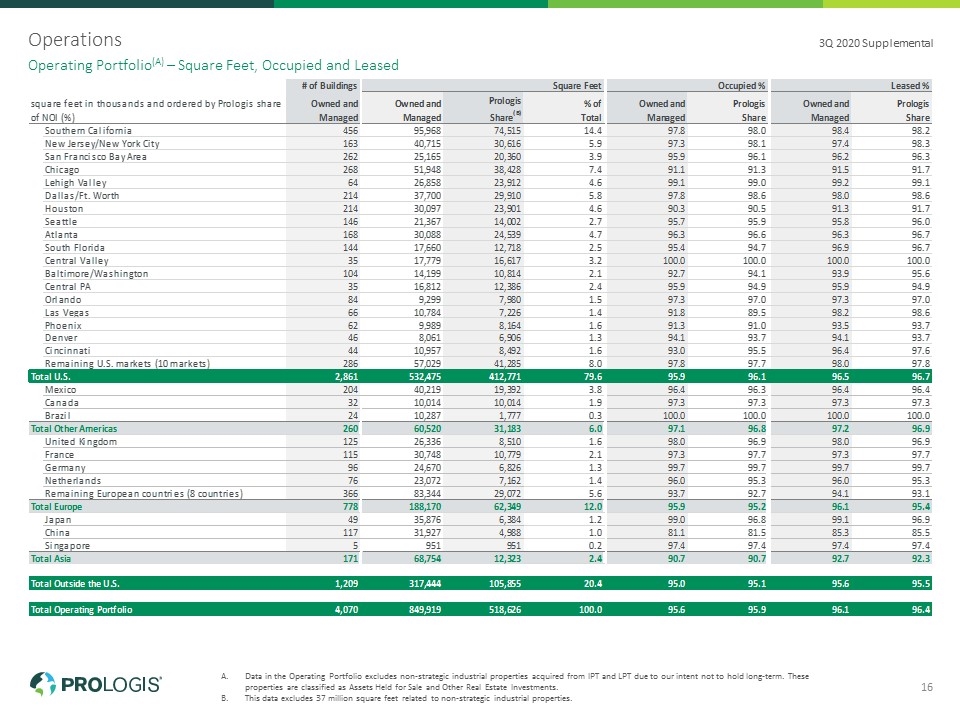Viewport: 960px width, 720px height.
Task: Select the 'Total Europe' row label
Action: pyautogui.click(x=56, y=507)
